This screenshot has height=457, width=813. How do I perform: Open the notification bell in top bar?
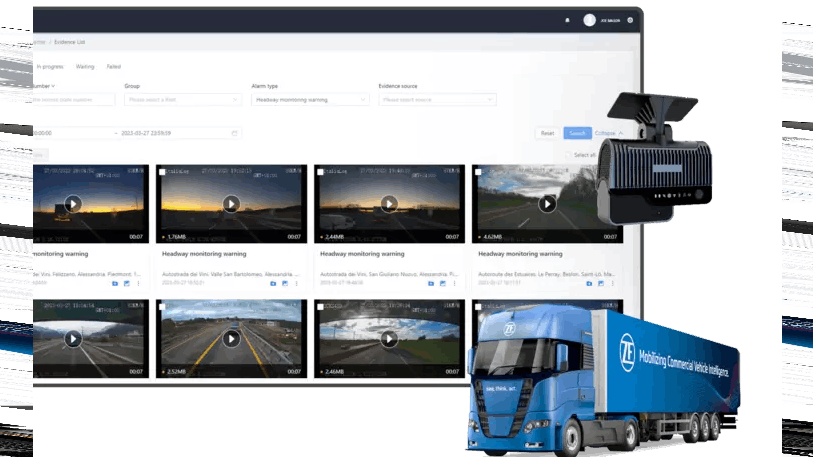[x=567, y=20]
